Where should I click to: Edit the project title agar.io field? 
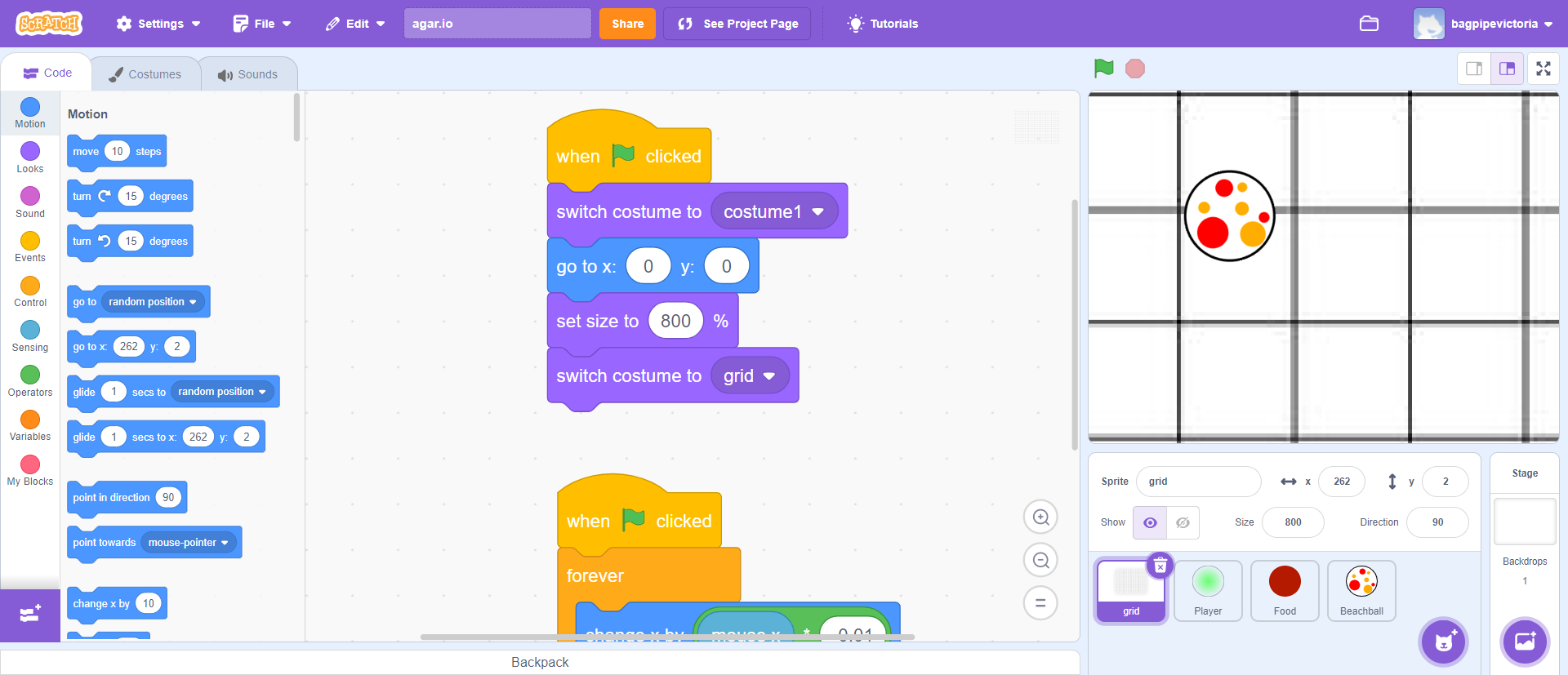tap(497, 24)
